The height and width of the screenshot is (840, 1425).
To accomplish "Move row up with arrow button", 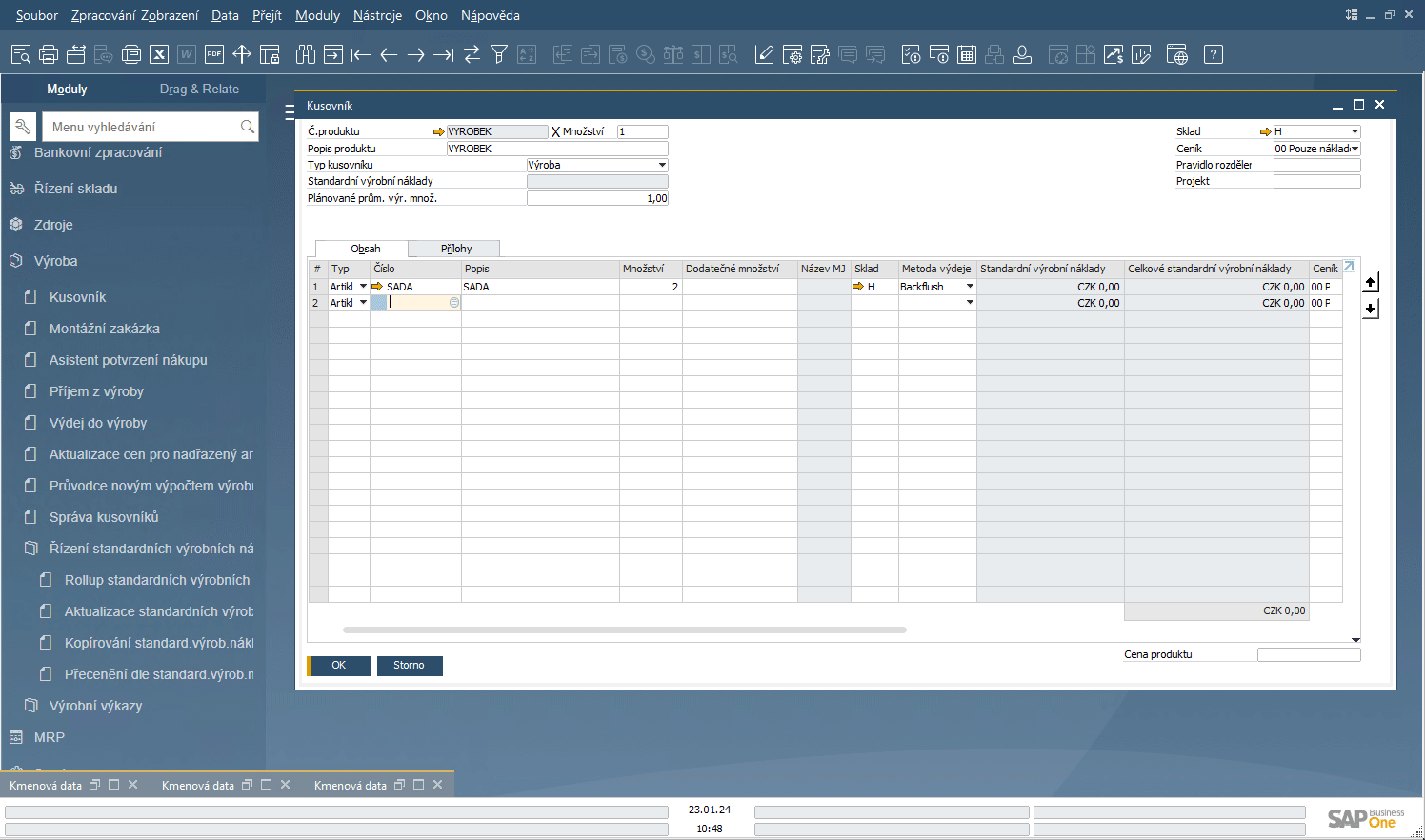I will (1370, 282).
